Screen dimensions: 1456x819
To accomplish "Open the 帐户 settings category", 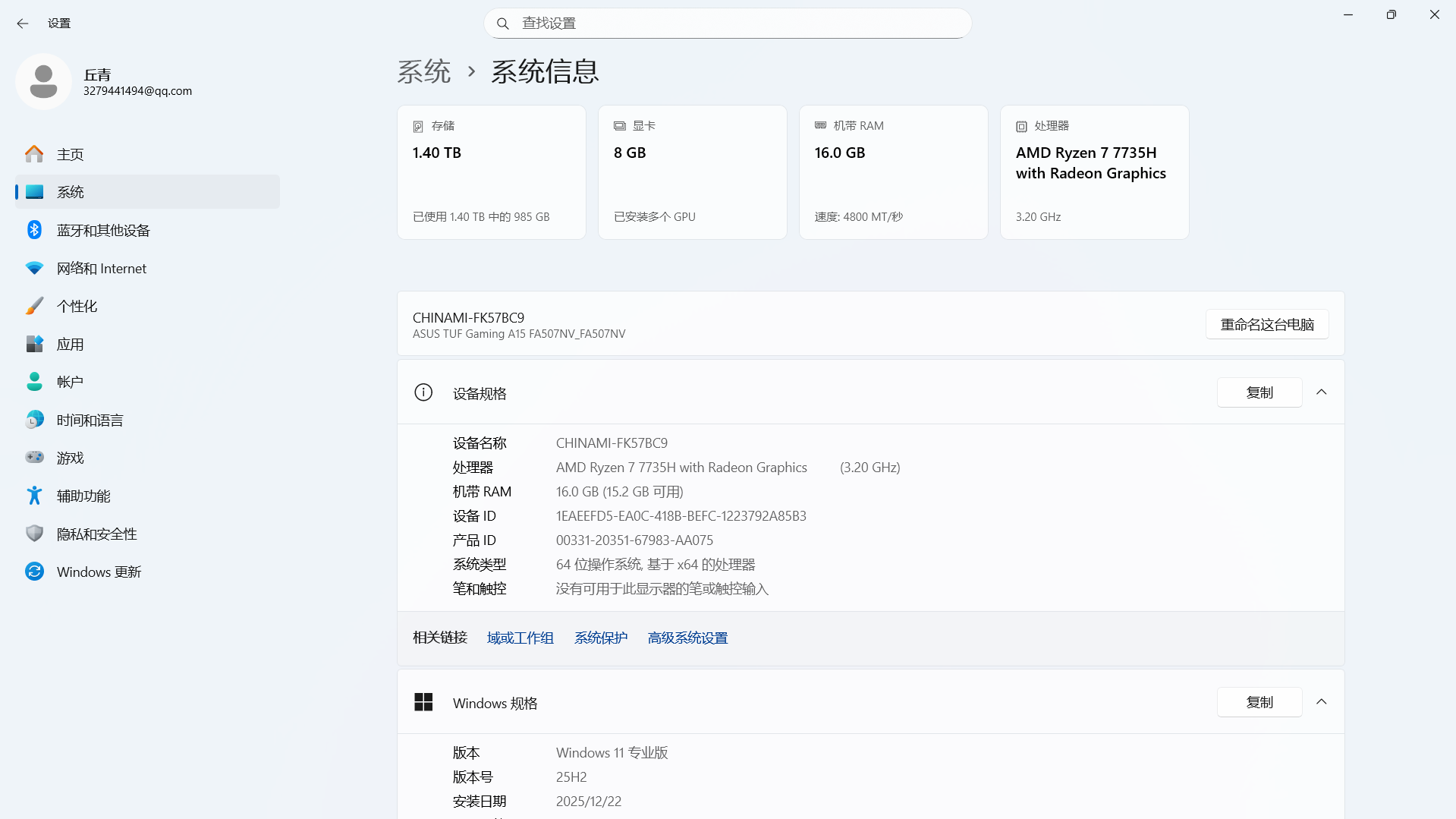I will pyautogui.click(x=71, y=382).
